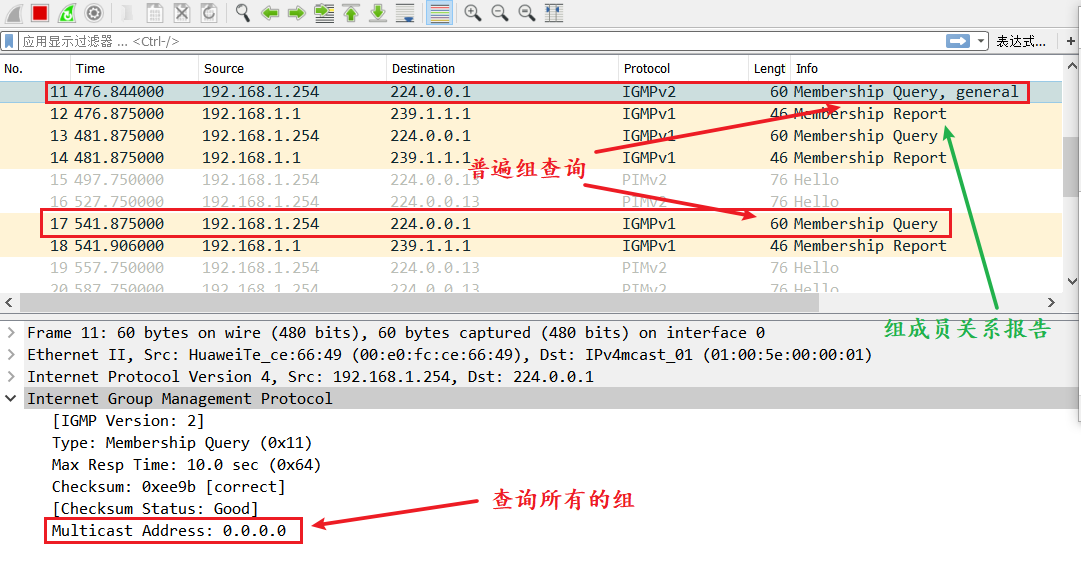Screen dimensions: 1081x580
Task: Click the packet list vertical scrollbar thumb
Action: click(x=1072, y=166)
